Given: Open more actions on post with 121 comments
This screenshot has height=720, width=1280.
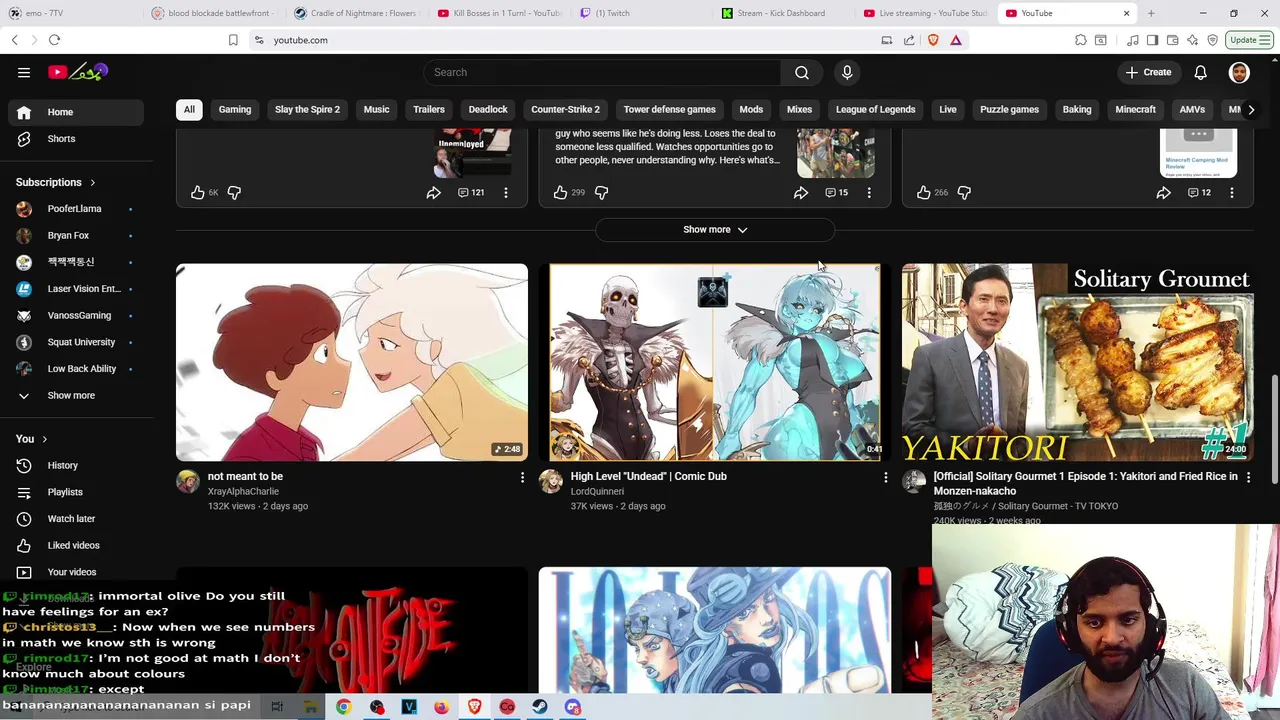Looking at the screenshot, I should tap(505, 192).
